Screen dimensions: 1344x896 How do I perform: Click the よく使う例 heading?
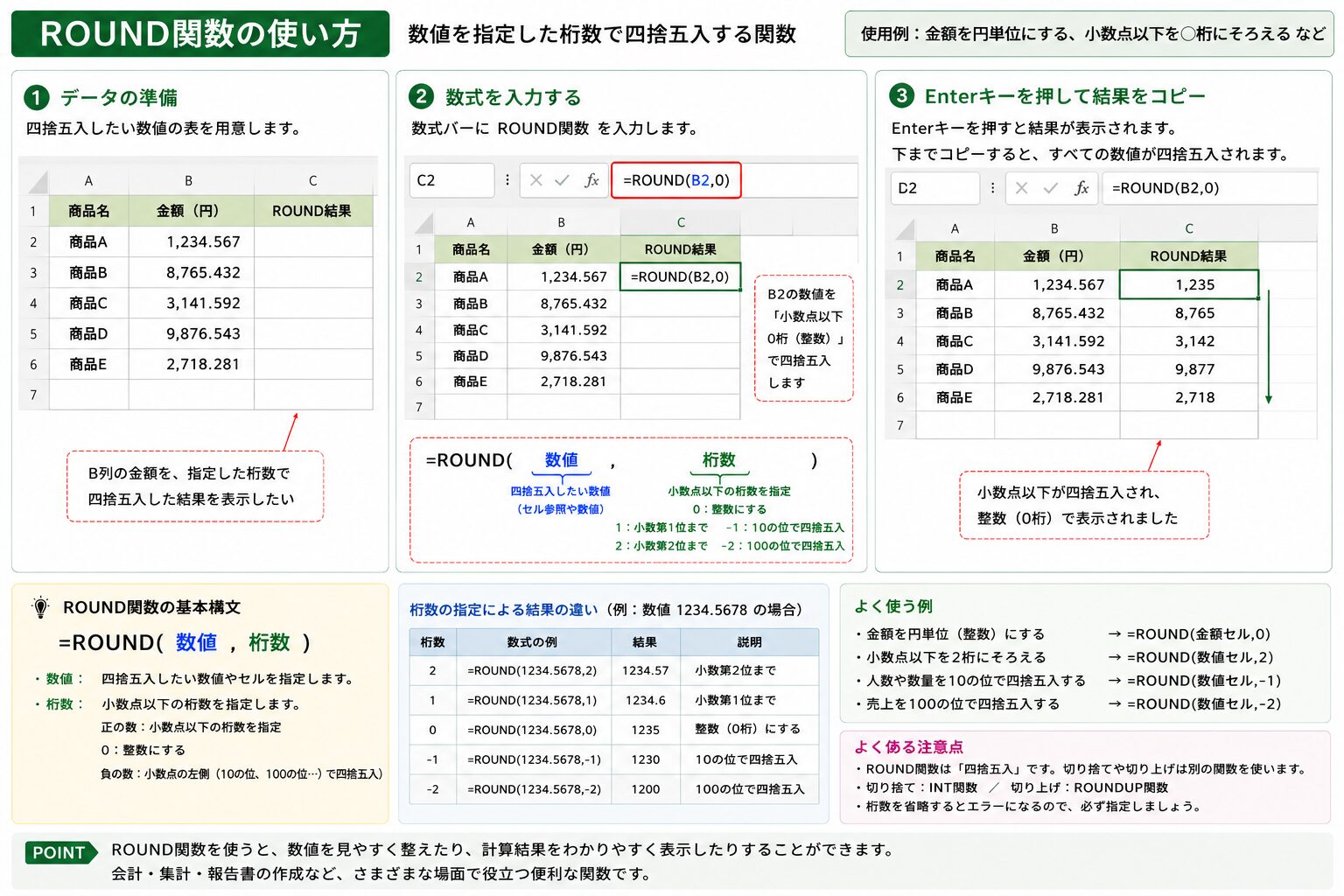tap(893, 606)
